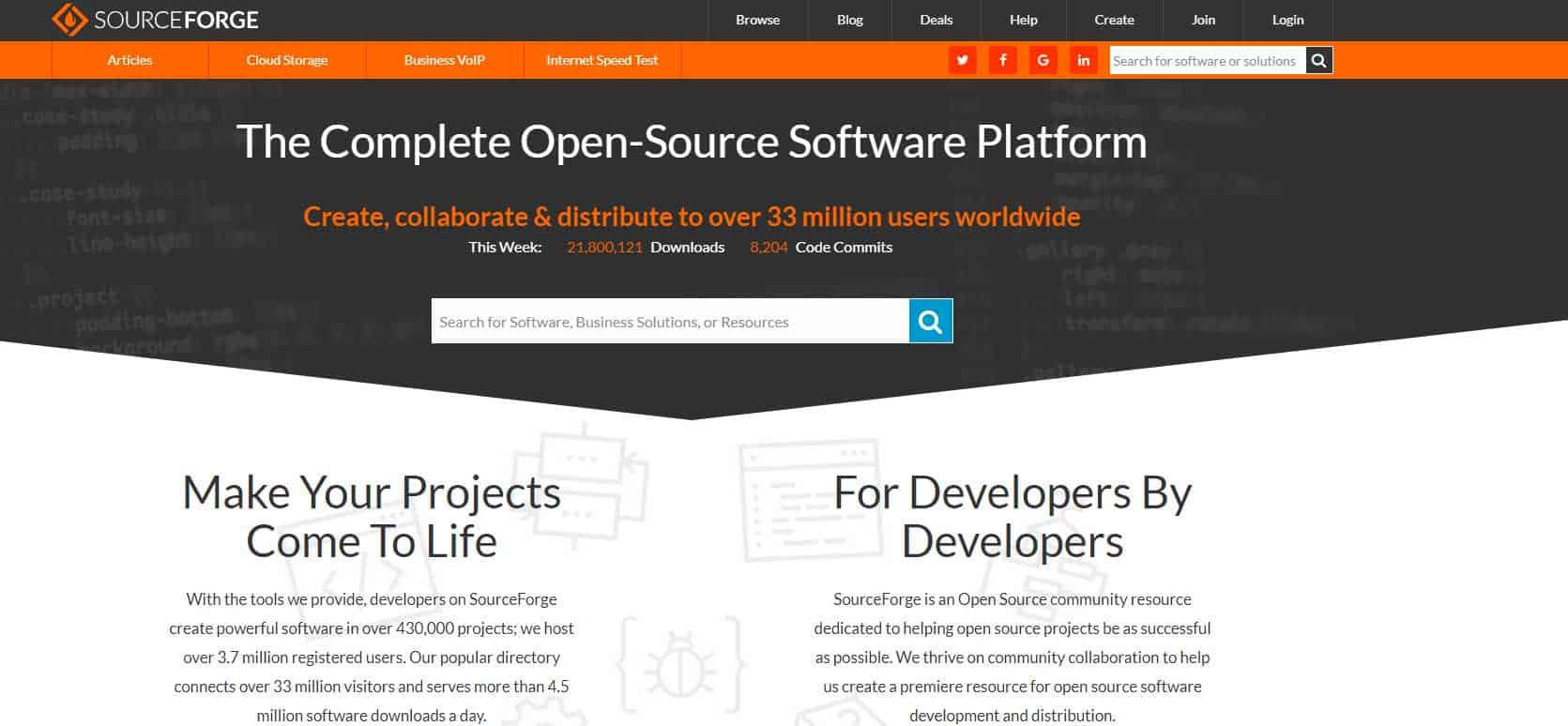Click the 'For Developers By Developers' heading

(1012, 517)
